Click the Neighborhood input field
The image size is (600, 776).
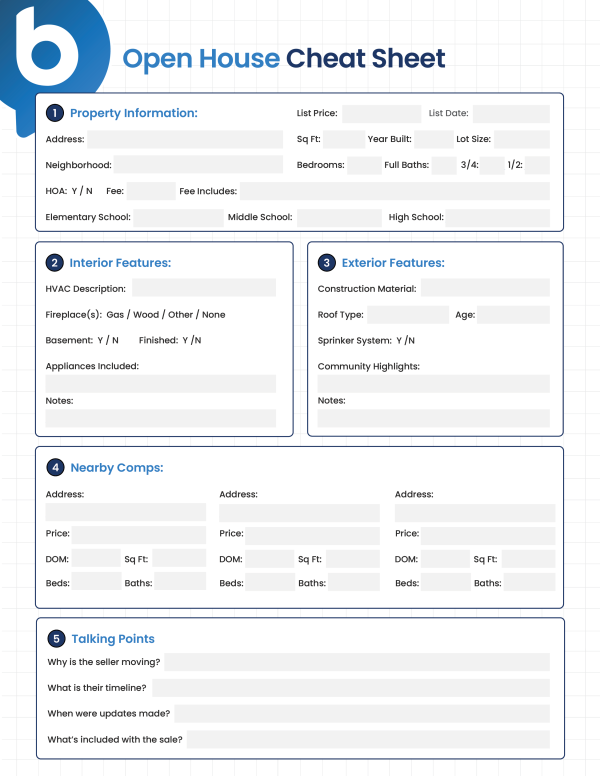click(198, 165)
